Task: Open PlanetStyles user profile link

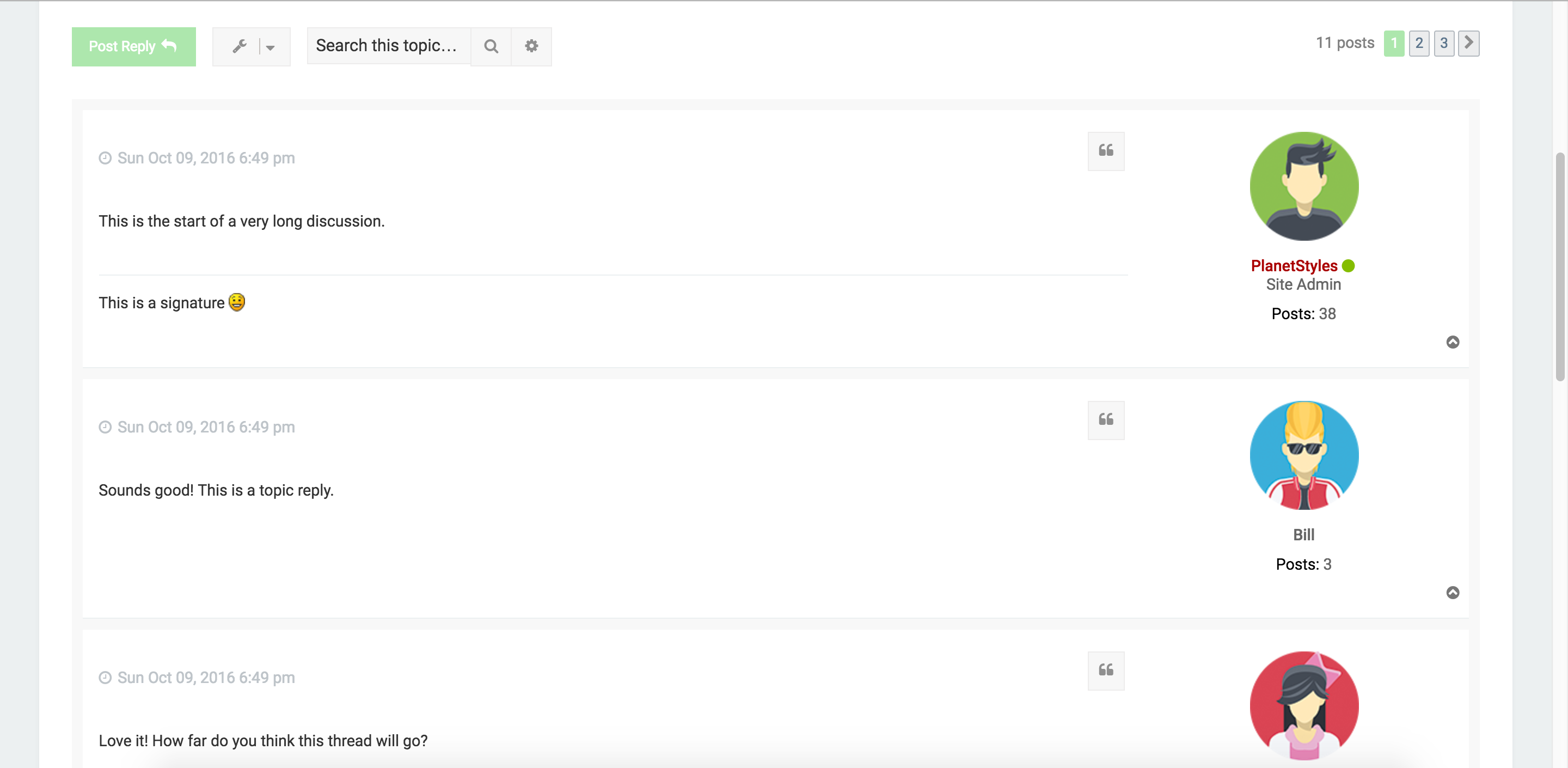Action: click(x=1294, y=266)
